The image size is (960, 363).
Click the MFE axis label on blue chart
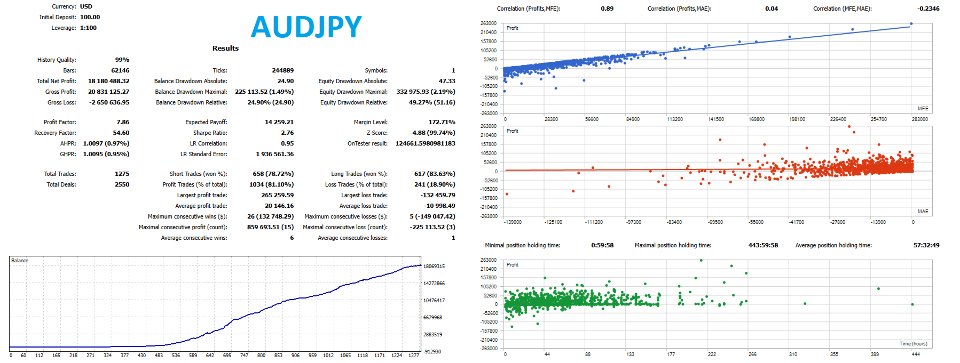point(923,108)
